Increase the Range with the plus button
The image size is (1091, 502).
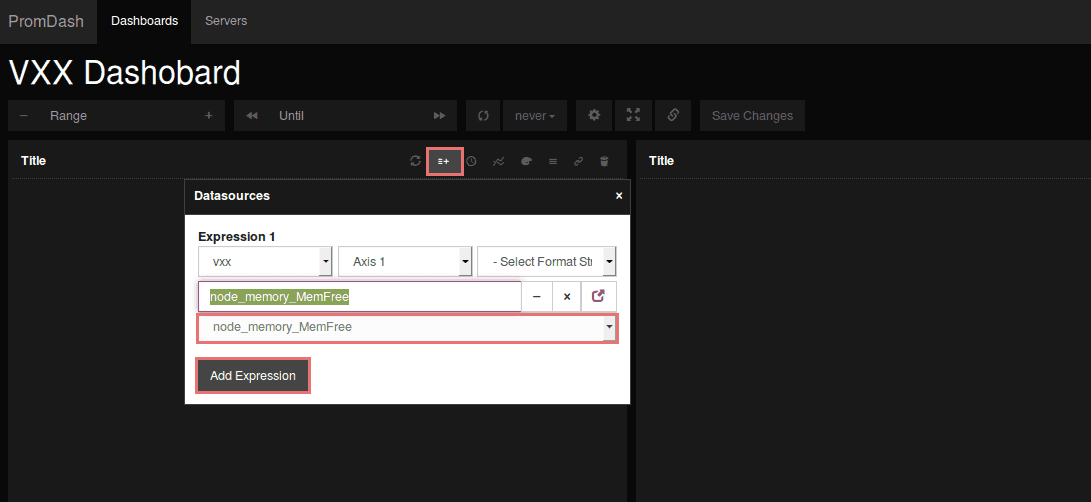click(x=208, y=116)
